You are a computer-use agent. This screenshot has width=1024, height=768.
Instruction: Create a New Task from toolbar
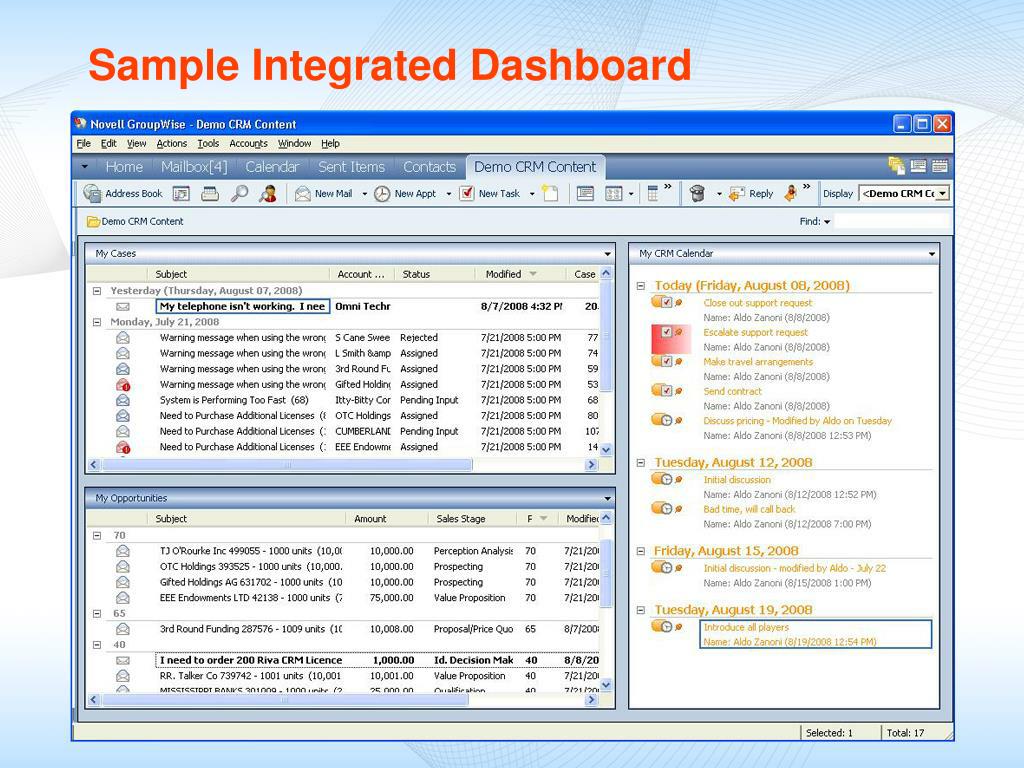point(490,193)
